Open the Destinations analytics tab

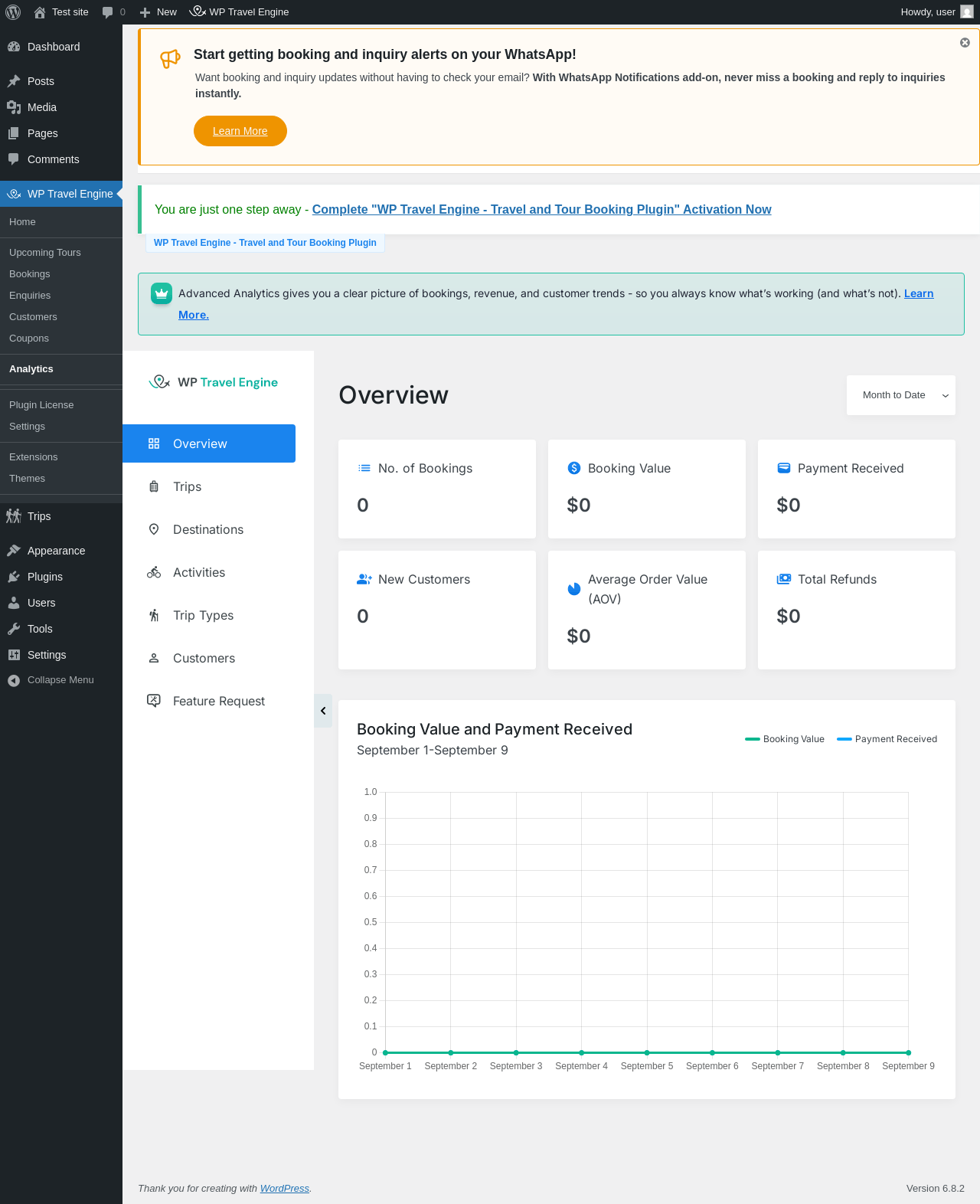pos(209,529)
